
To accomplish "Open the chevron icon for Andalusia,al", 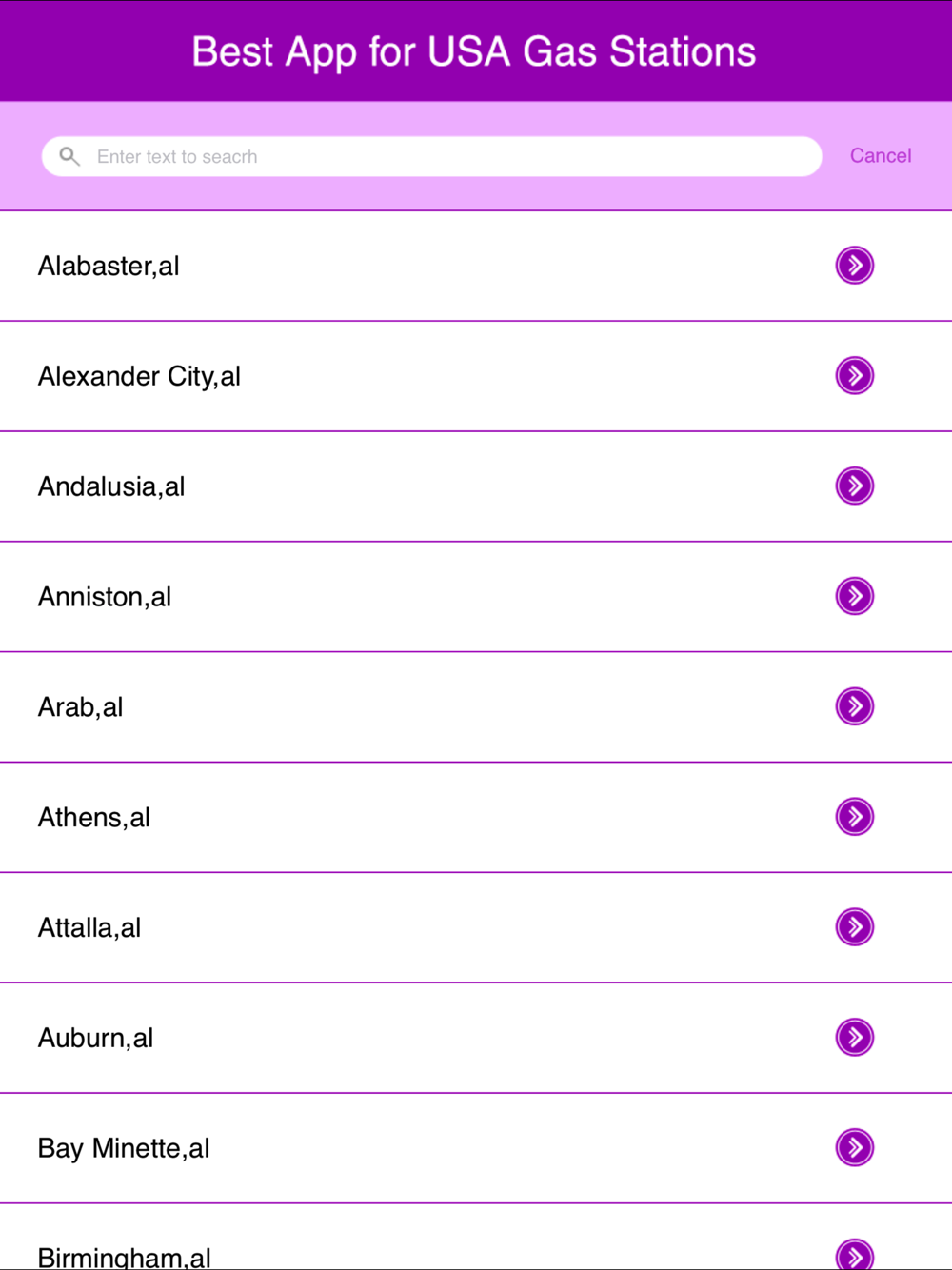I will tap(855, 486).
